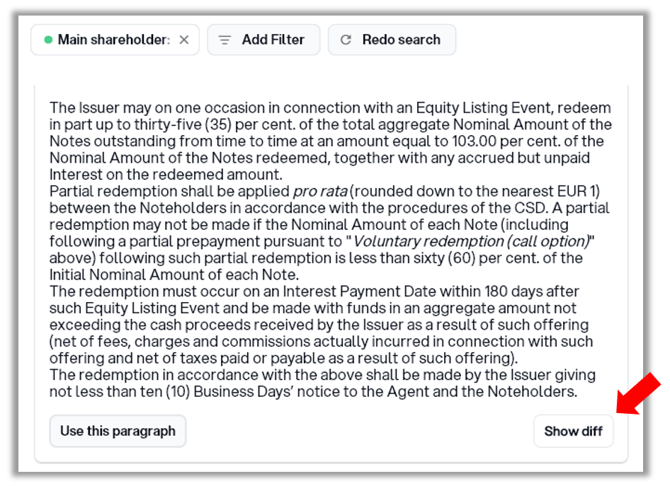Click the filter lines icon

[225, 40]
